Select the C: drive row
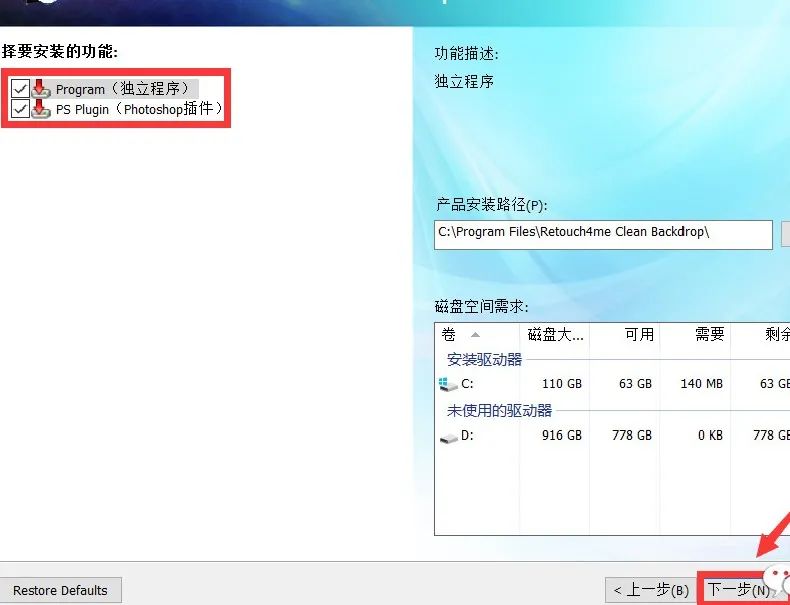790x605 pixels. [612, 384]
